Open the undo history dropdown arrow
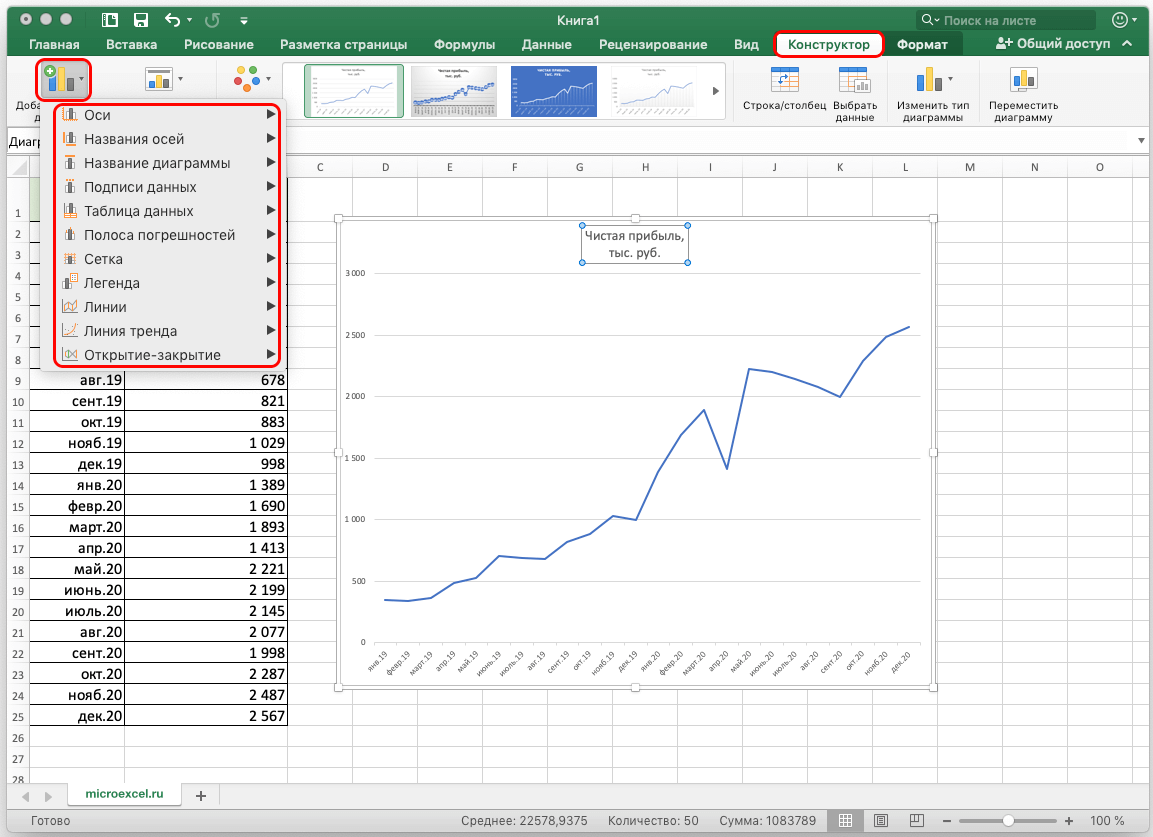Image resolution: width=1153 pixels, height=837 pixels. (x=189, y=21)
